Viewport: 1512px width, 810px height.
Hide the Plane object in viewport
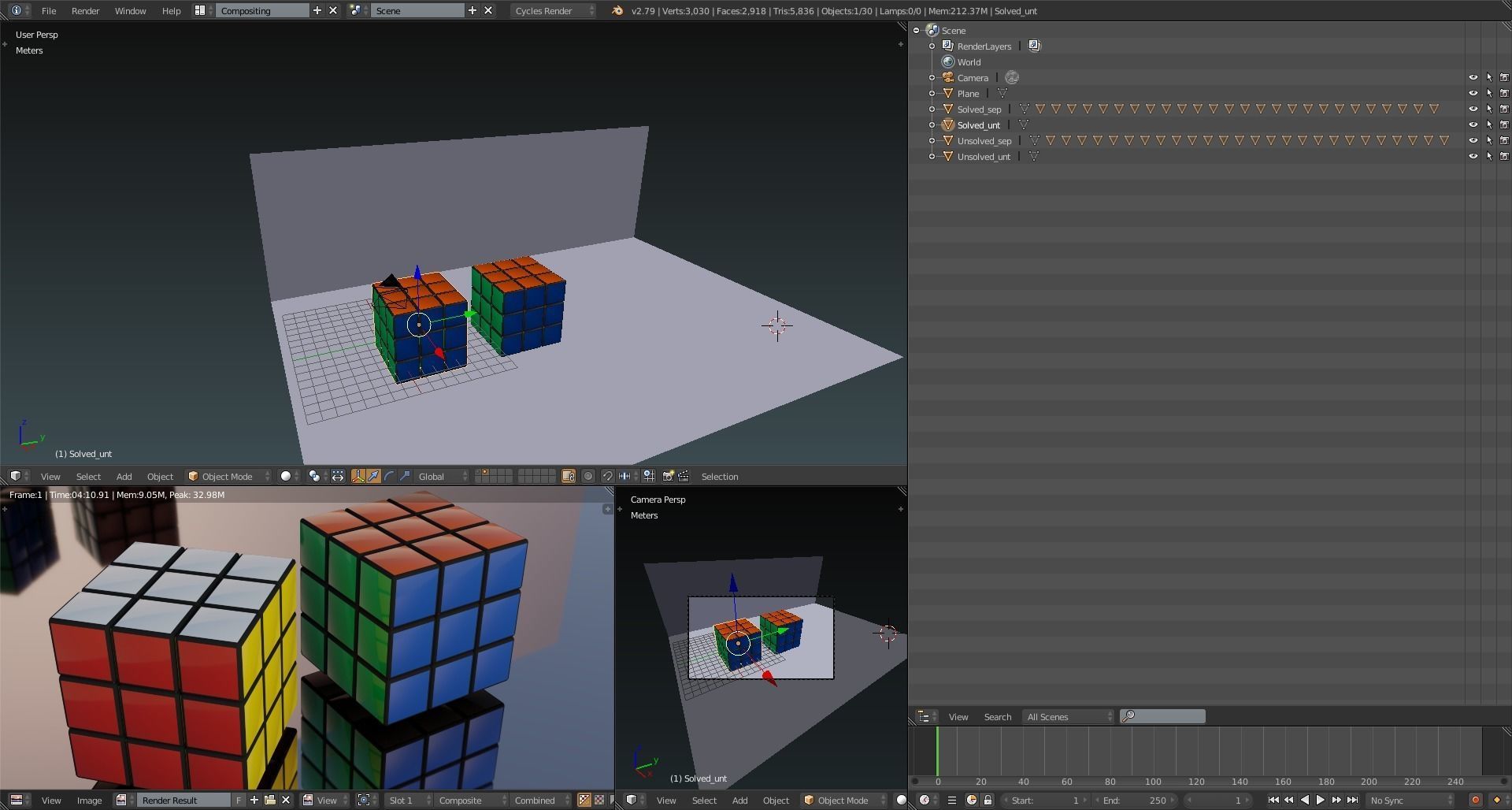1473,94
